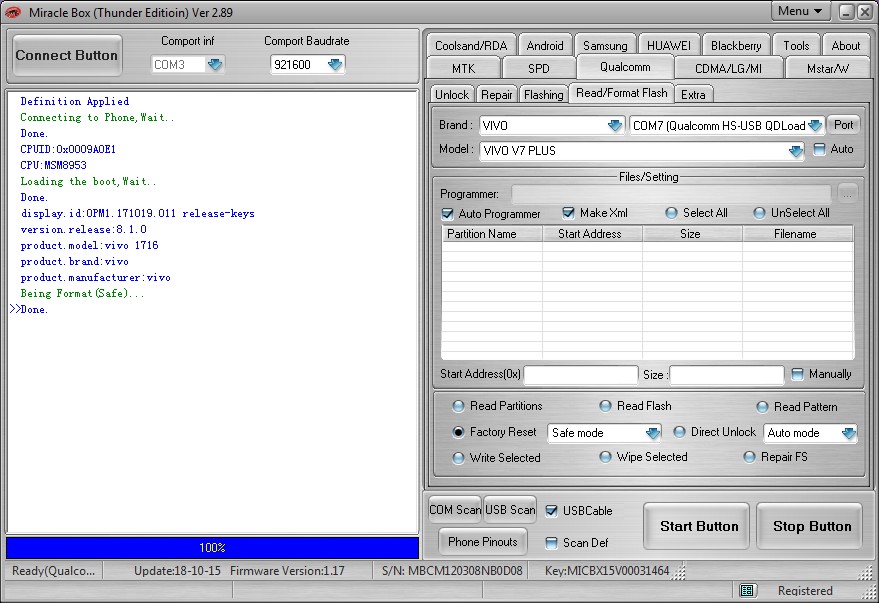Click the browse button beside Programmer field
This screenshot has width=879, height=603.
[x=847, y=194]
